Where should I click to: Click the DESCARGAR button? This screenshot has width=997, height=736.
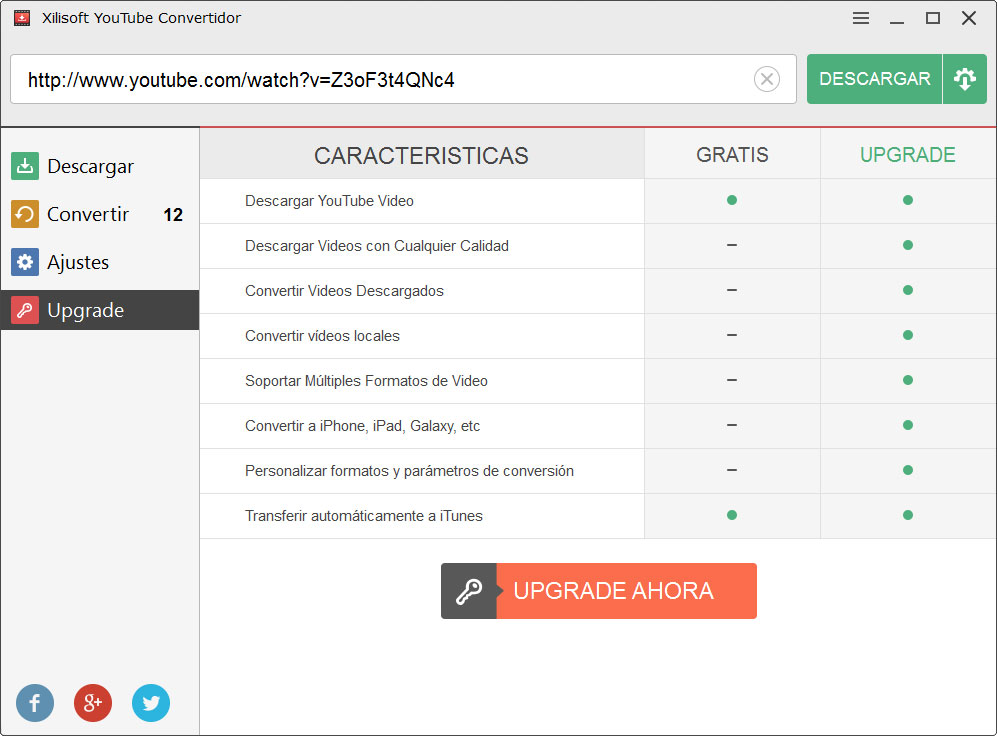(x=874, y=79)
